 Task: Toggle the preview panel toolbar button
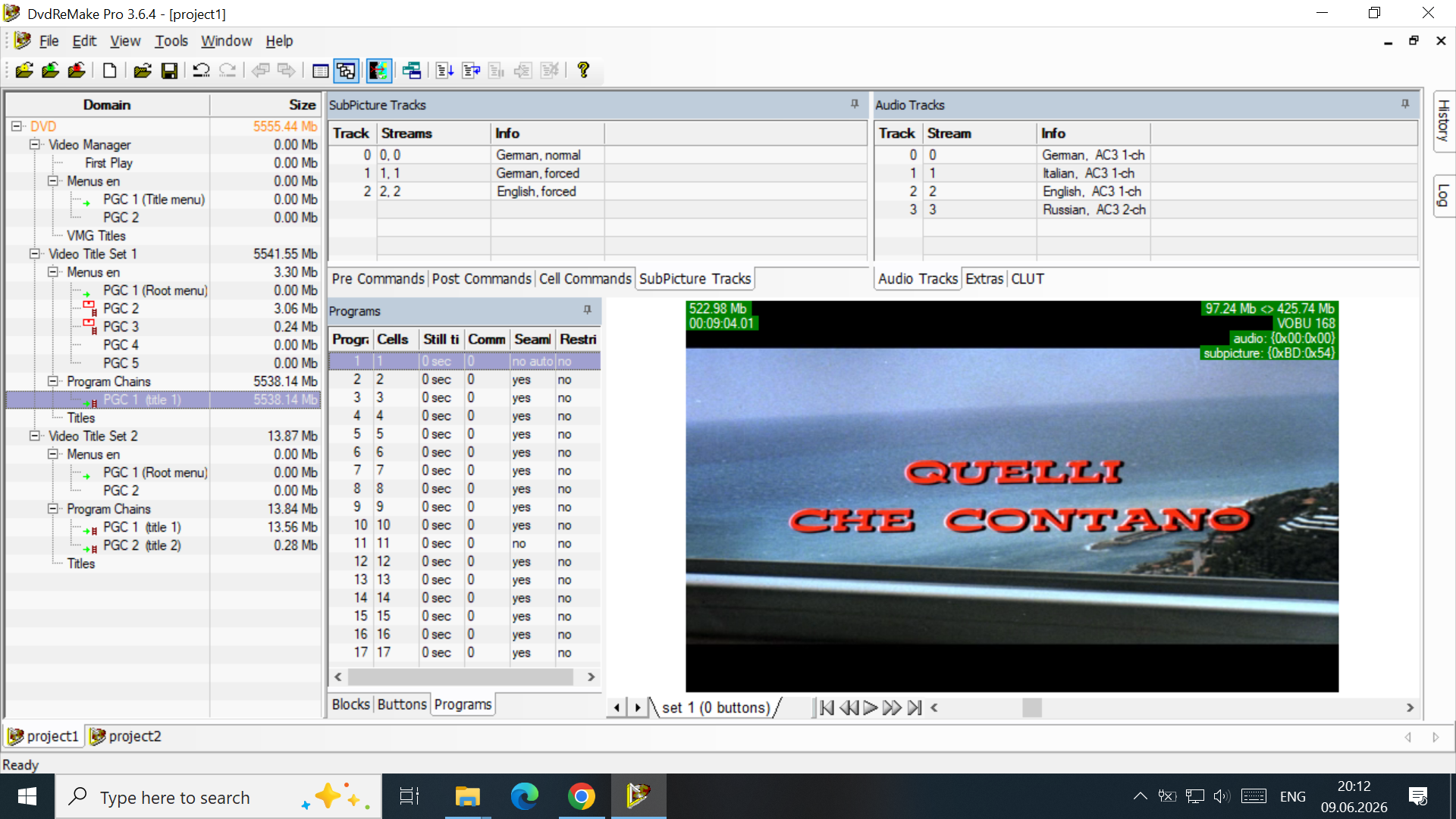point(378,71)
